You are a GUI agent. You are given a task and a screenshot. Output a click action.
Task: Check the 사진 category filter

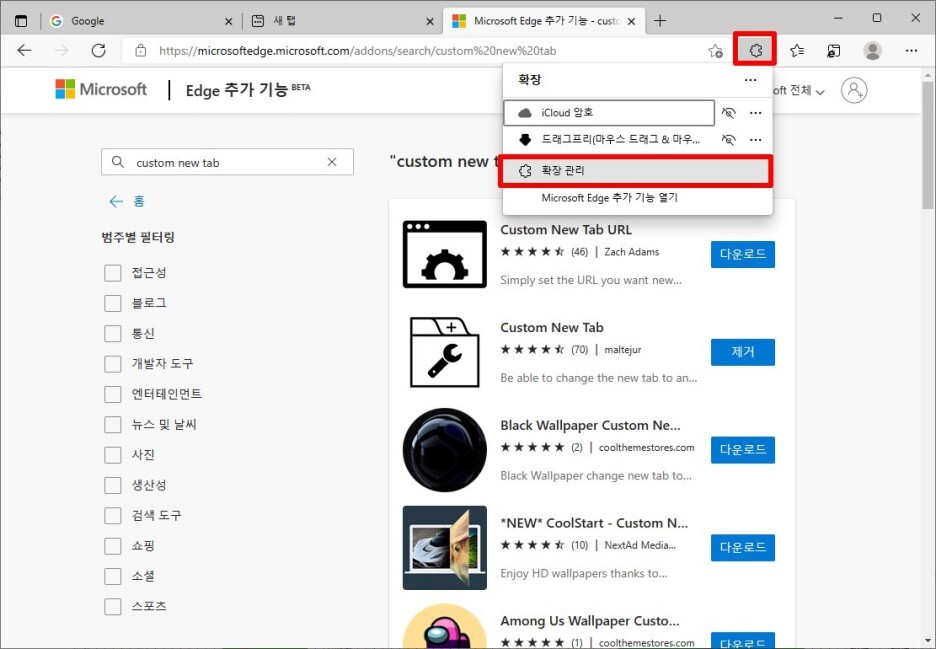(113, 455)
